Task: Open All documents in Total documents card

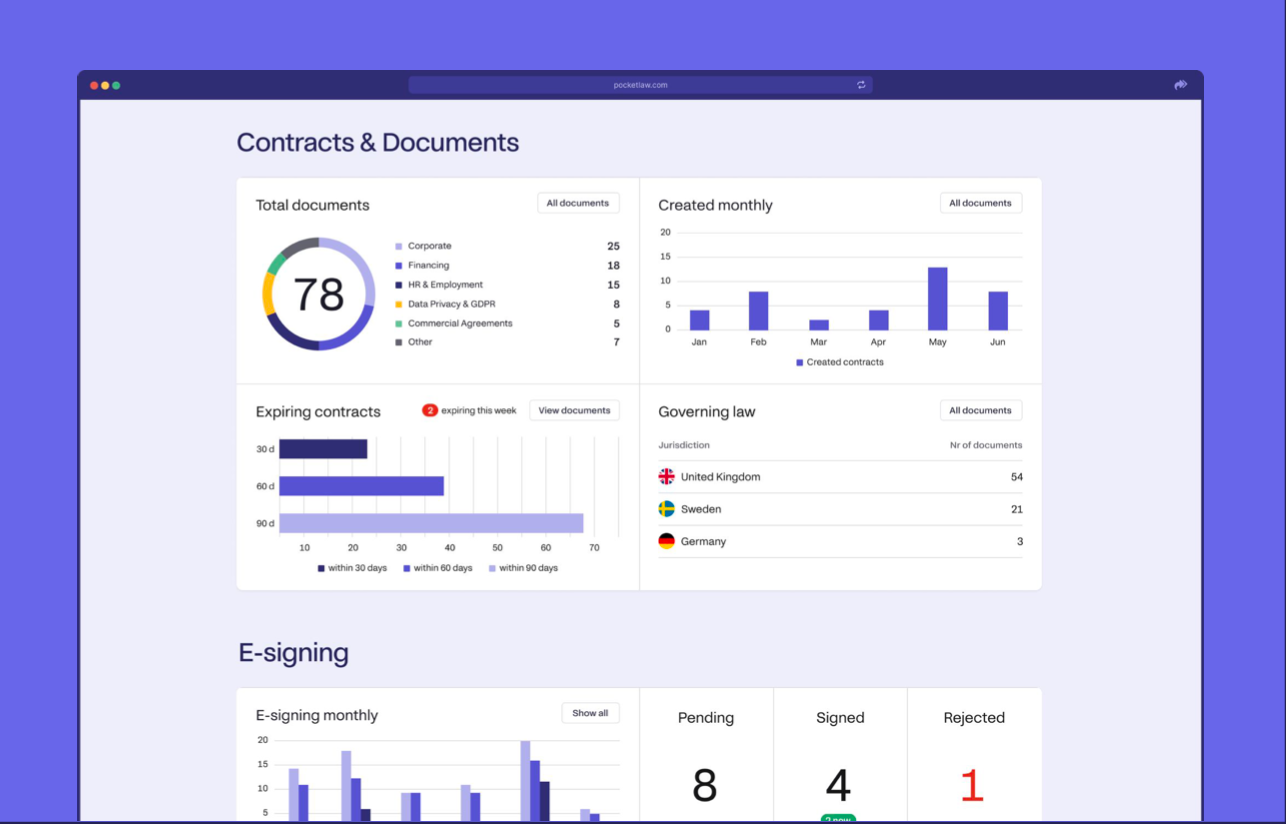Action: pos(578,203)
